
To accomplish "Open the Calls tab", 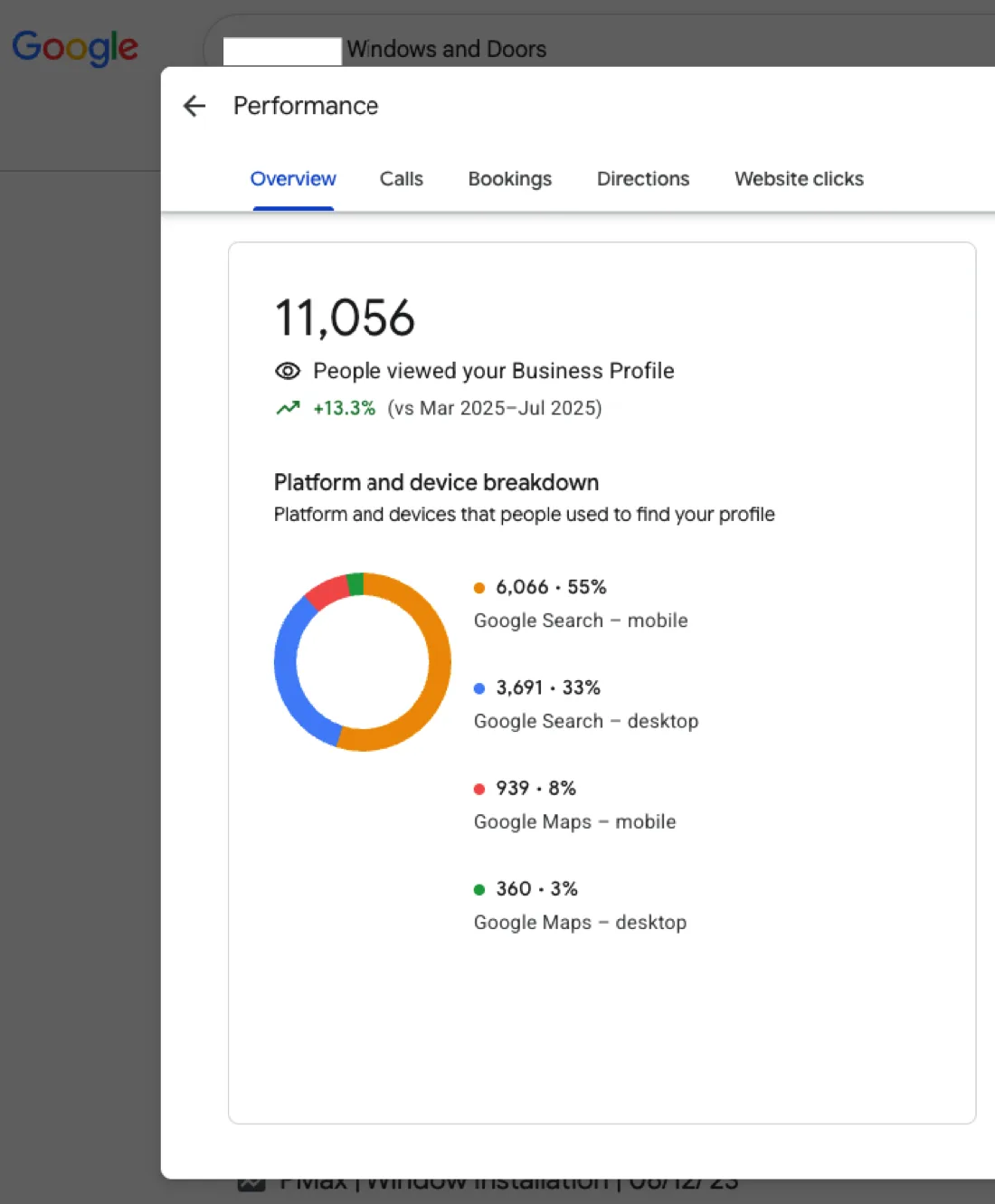I will [402, 179].
